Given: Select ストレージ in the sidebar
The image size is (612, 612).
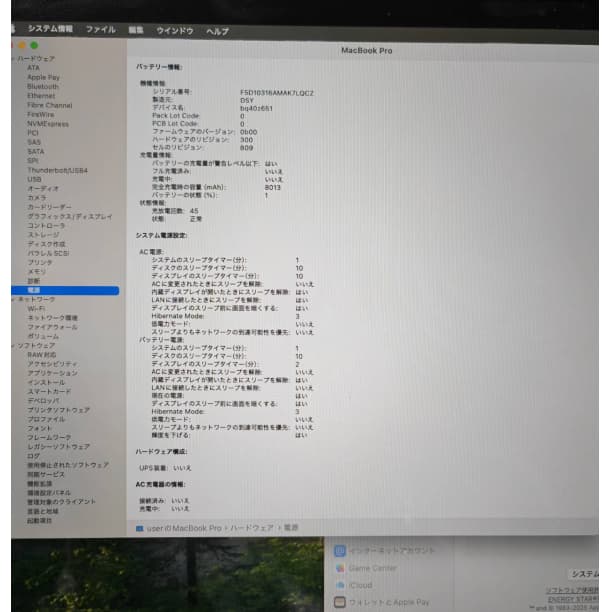Looking at the screenshot, I should coord(43,235).
